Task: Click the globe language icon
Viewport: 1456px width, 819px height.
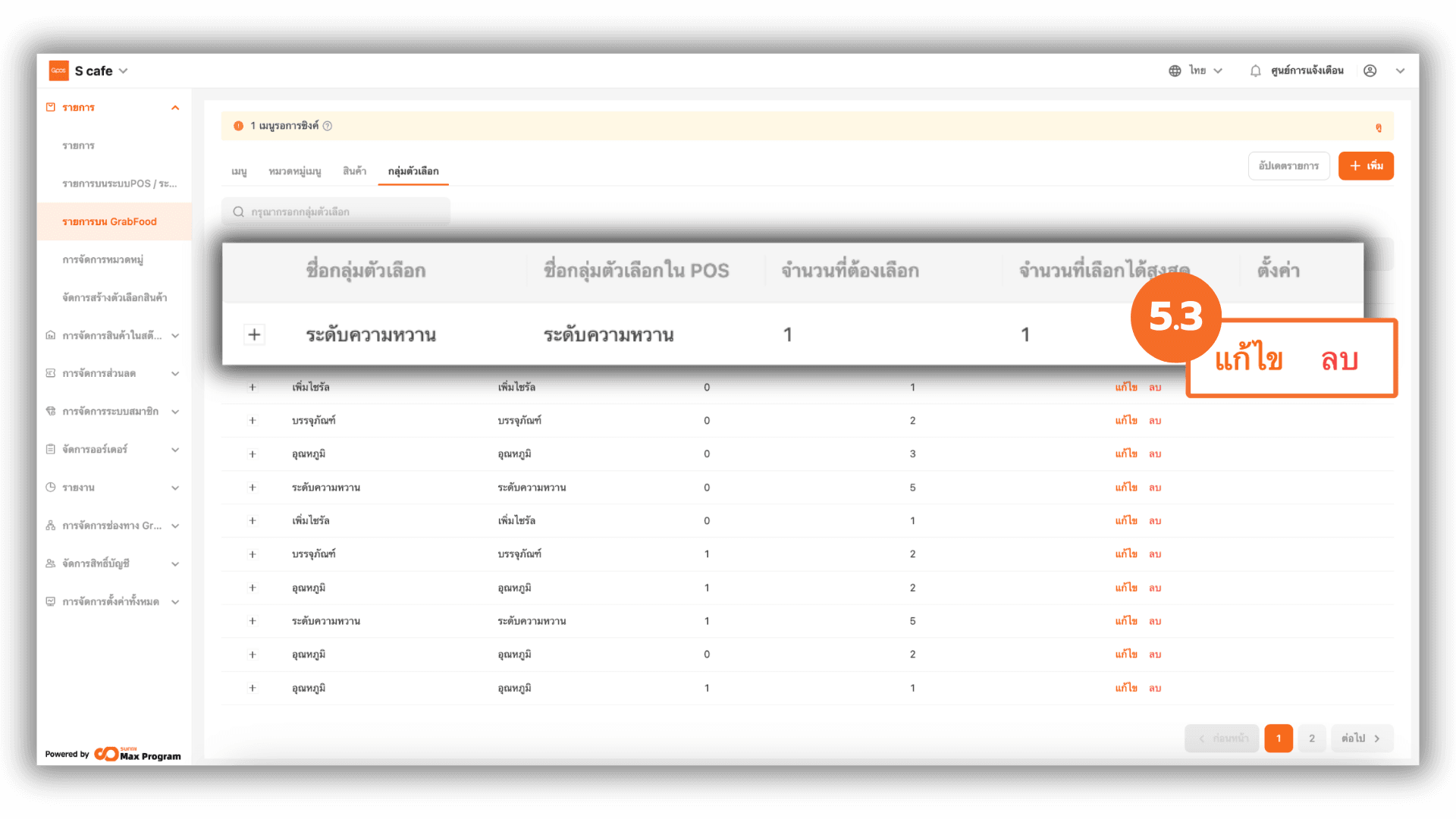Action: pyautogui.click(x=1175, y=71)
